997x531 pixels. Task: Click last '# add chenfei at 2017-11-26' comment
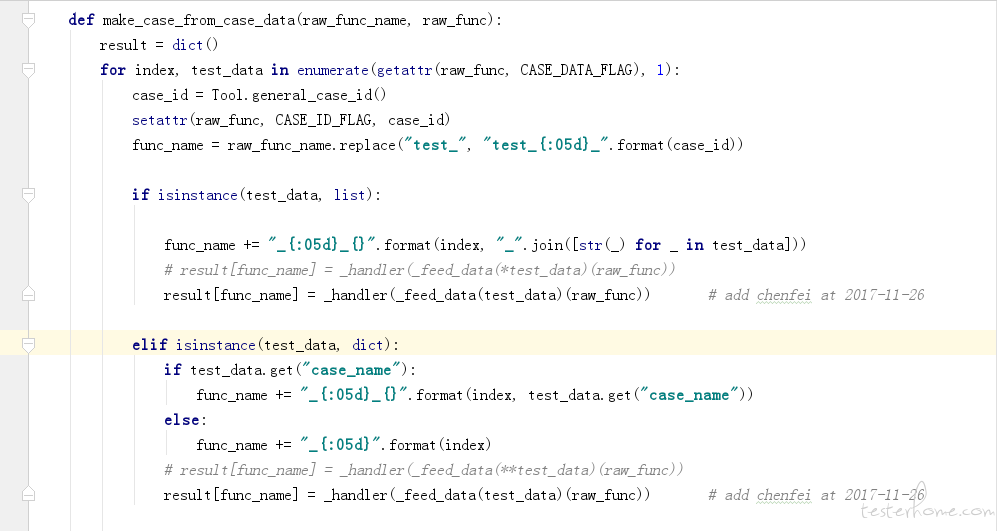coord(816,495)
